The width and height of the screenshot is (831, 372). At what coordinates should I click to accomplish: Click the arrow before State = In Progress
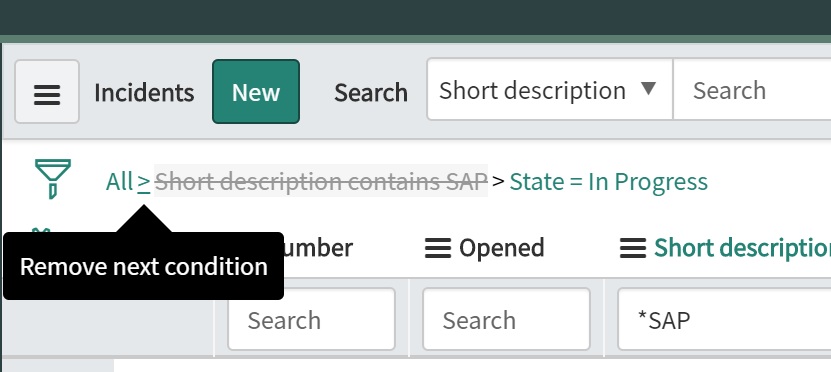pos(498,181)
